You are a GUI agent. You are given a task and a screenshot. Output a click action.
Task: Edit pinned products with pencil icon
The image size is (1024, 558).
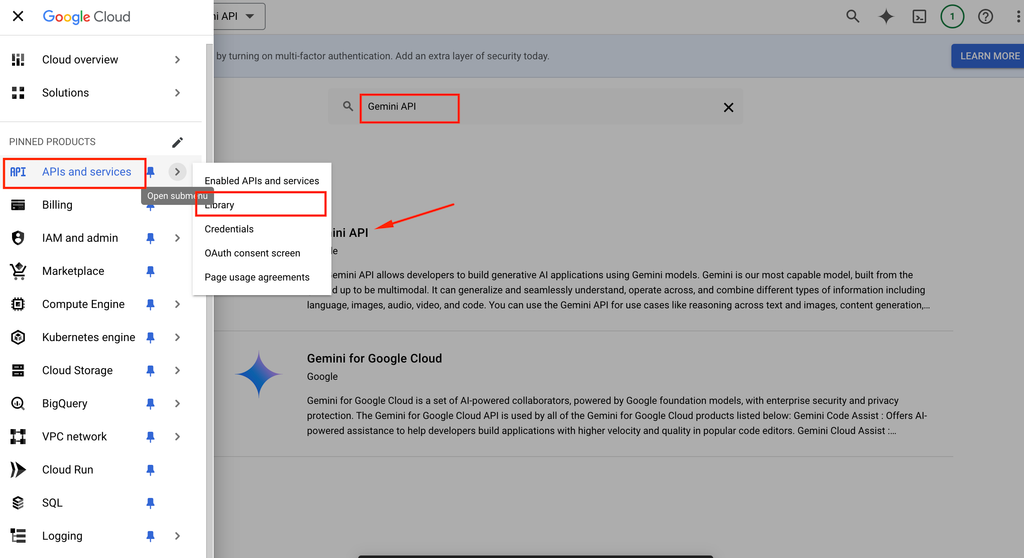click(177, 142)
